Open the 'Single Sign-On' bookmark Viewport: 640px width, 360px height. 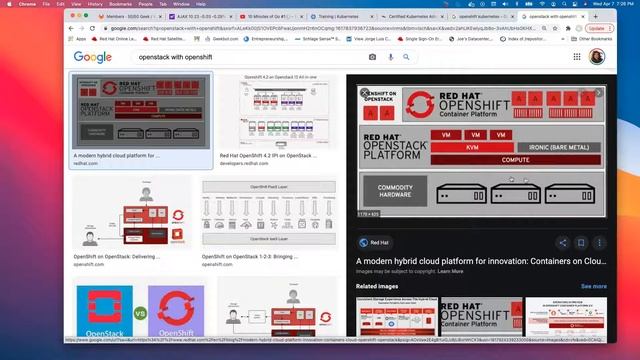(419, 39)
